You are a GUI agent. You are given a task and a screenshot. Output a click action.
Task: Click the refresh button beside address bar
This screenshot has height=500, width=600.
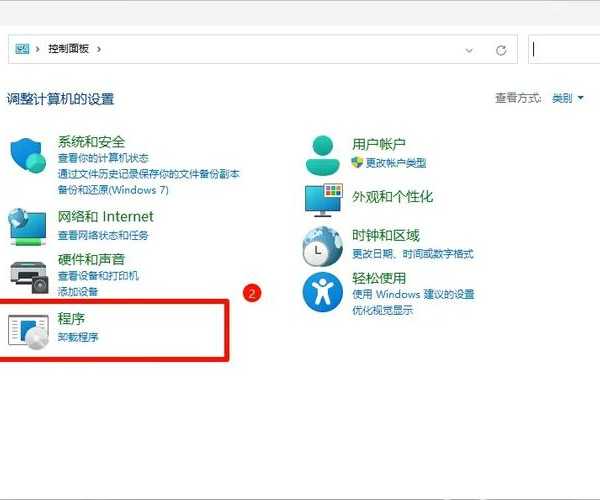tap(501, 49)
